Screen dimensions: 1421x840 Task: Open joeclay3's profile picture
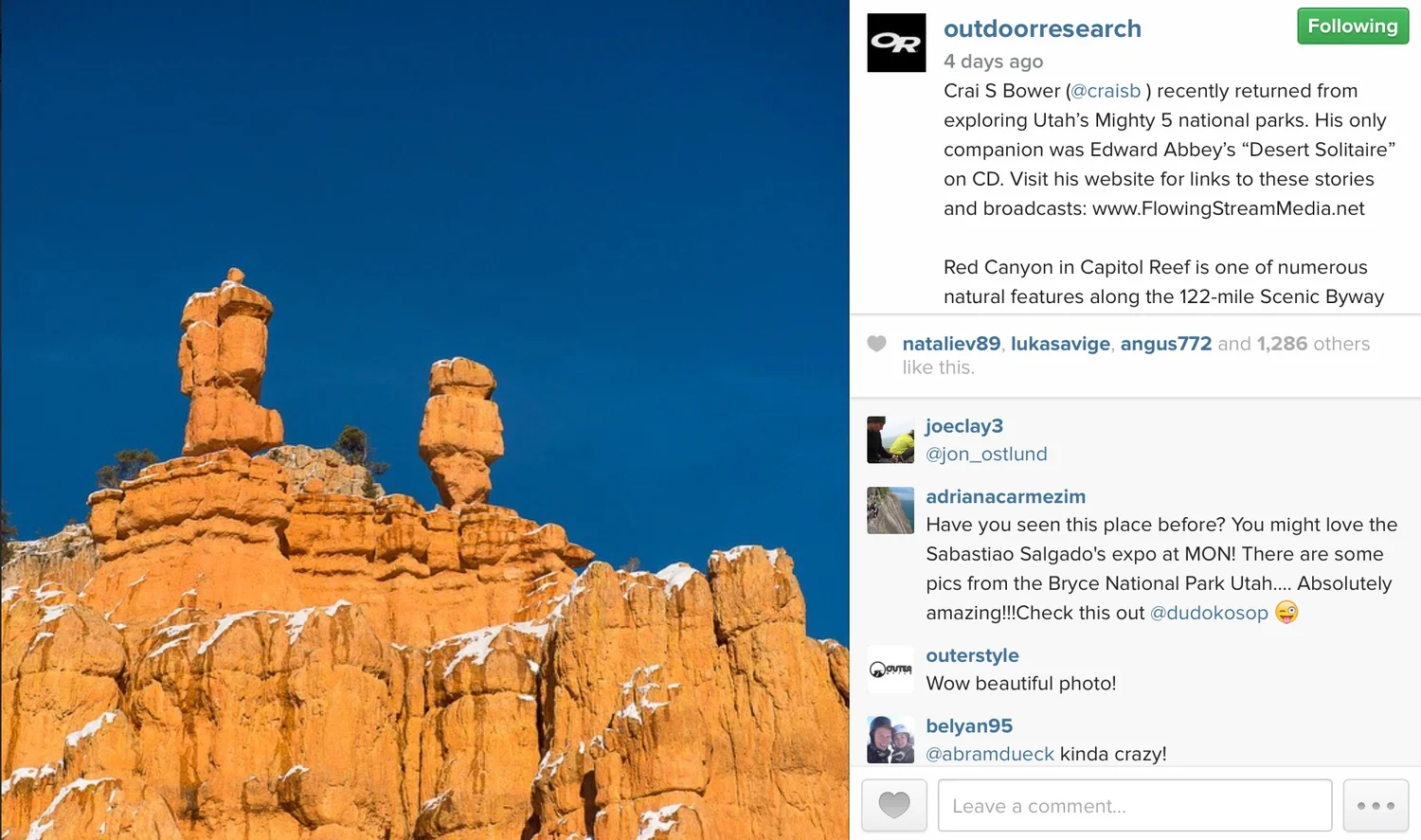[890, 439]
